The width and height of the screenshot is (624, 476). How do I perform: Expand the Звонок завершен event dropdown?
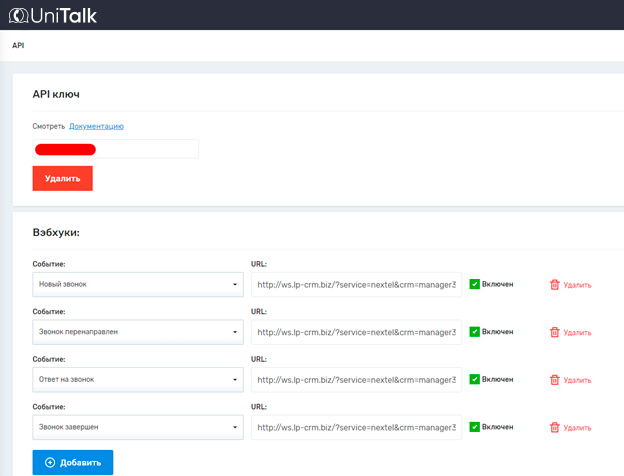click(x=138, y=428)
